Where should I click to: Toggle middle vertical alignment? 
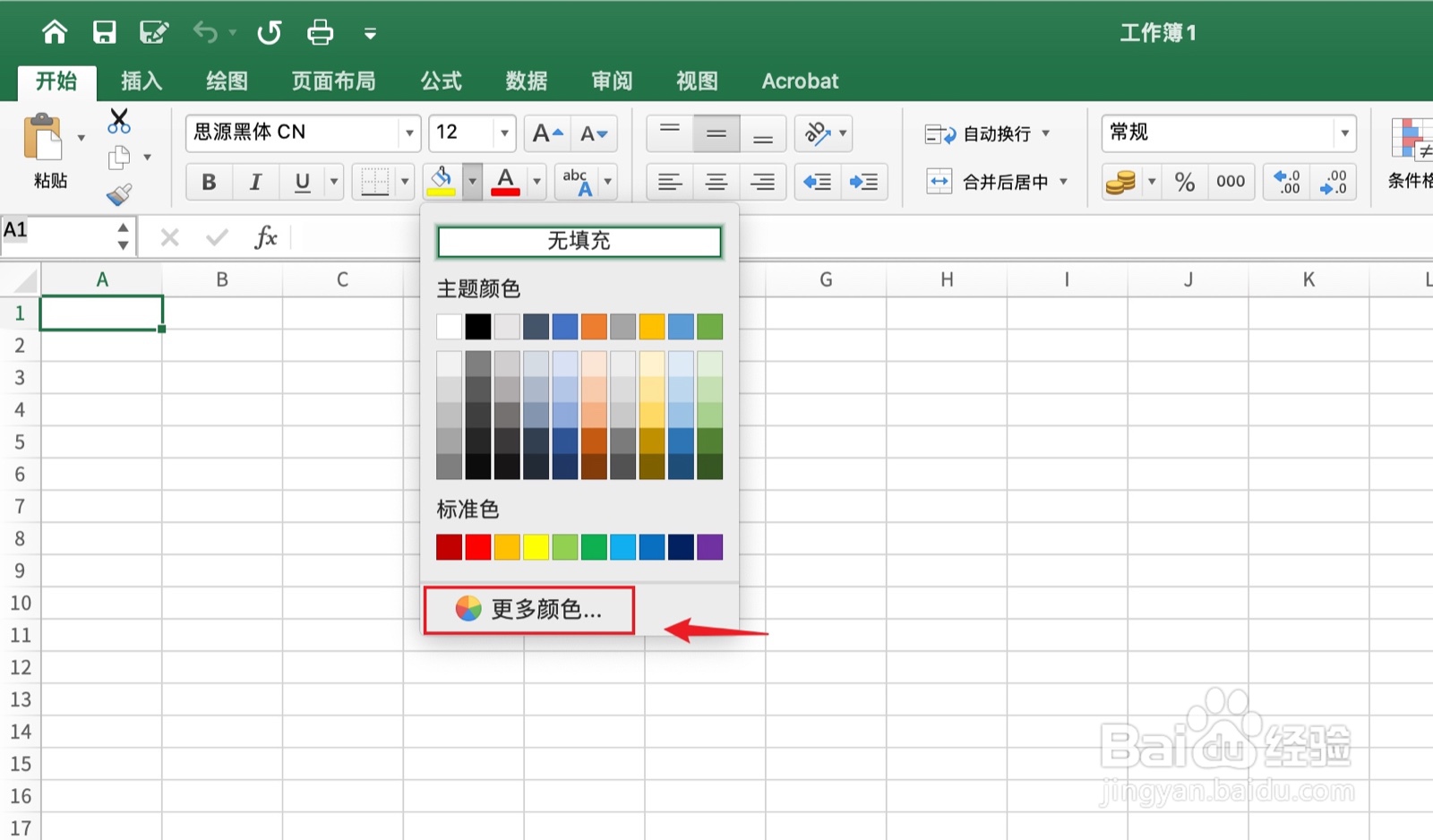(716, 133)
